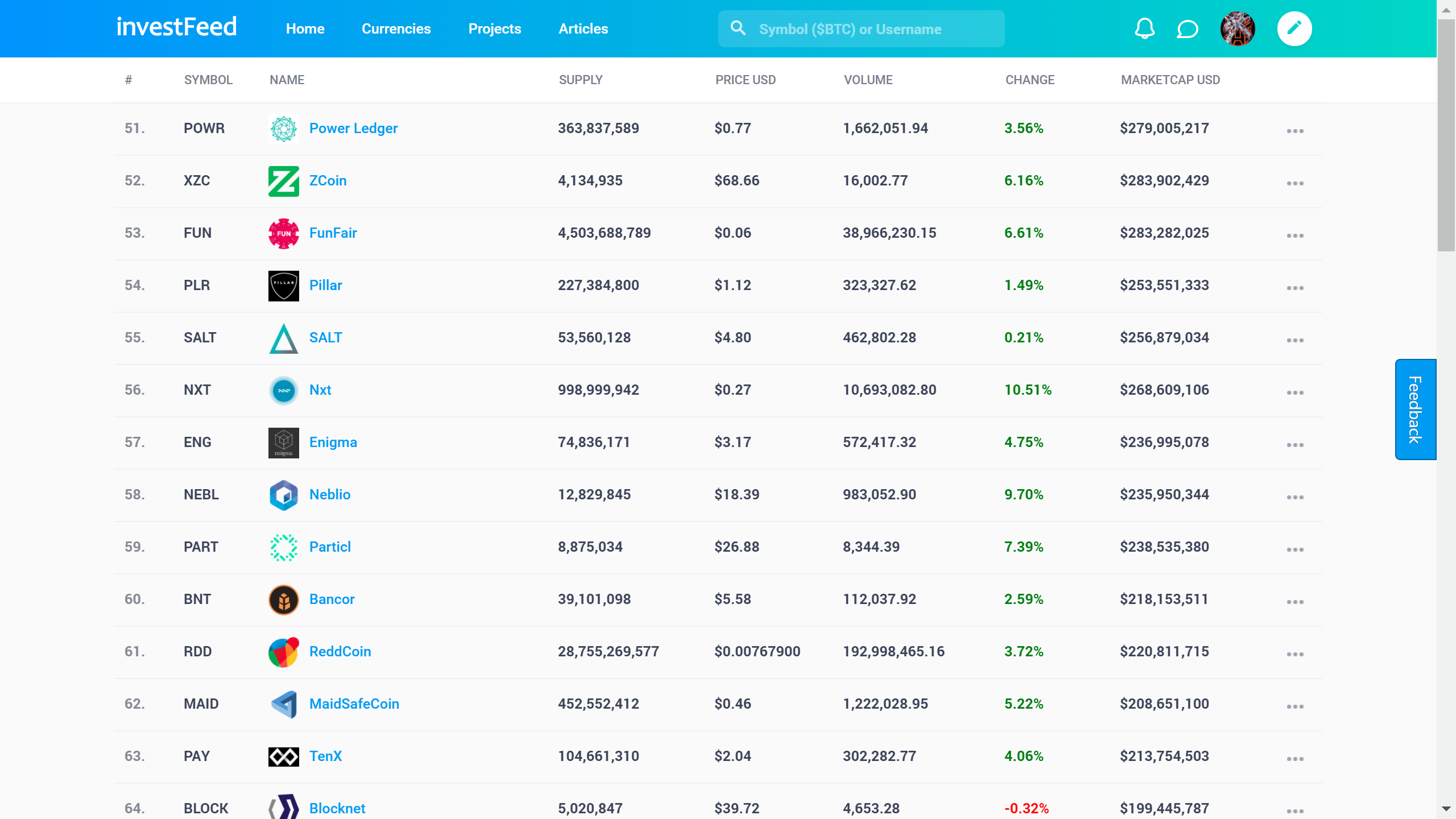
Task: Click the ZCoin green Z logo
Action: 284,181
